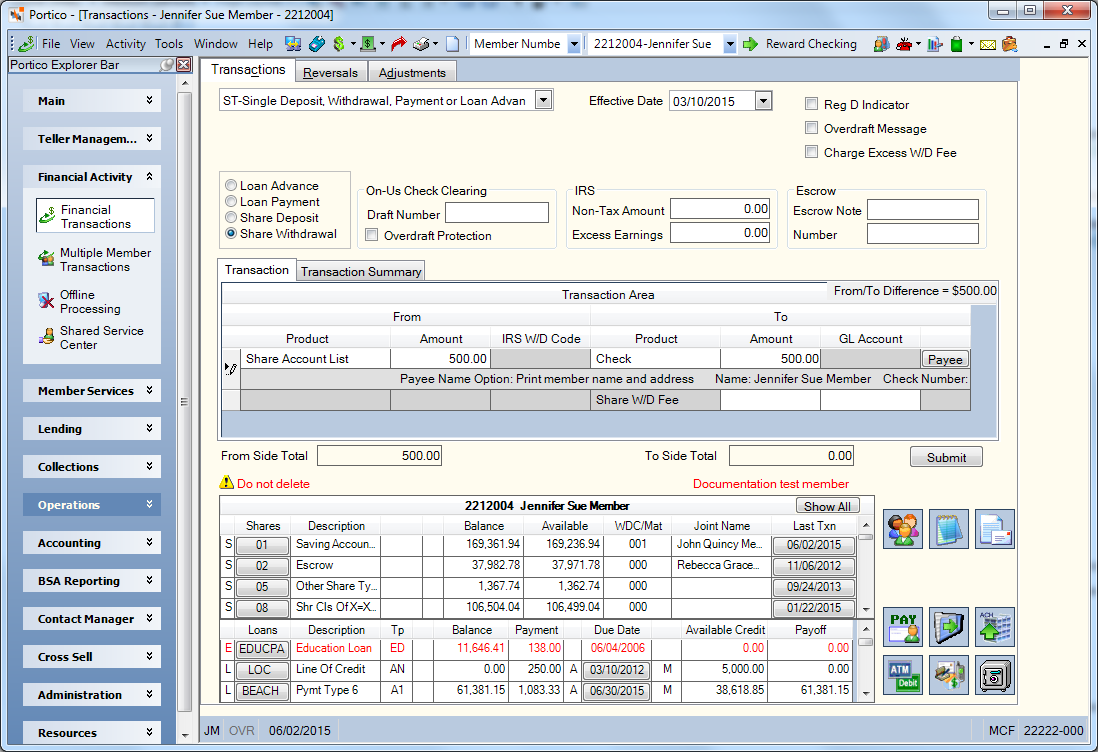Click the computer transfer toolbar icon
1098x752 pixels.
point(293,44)
